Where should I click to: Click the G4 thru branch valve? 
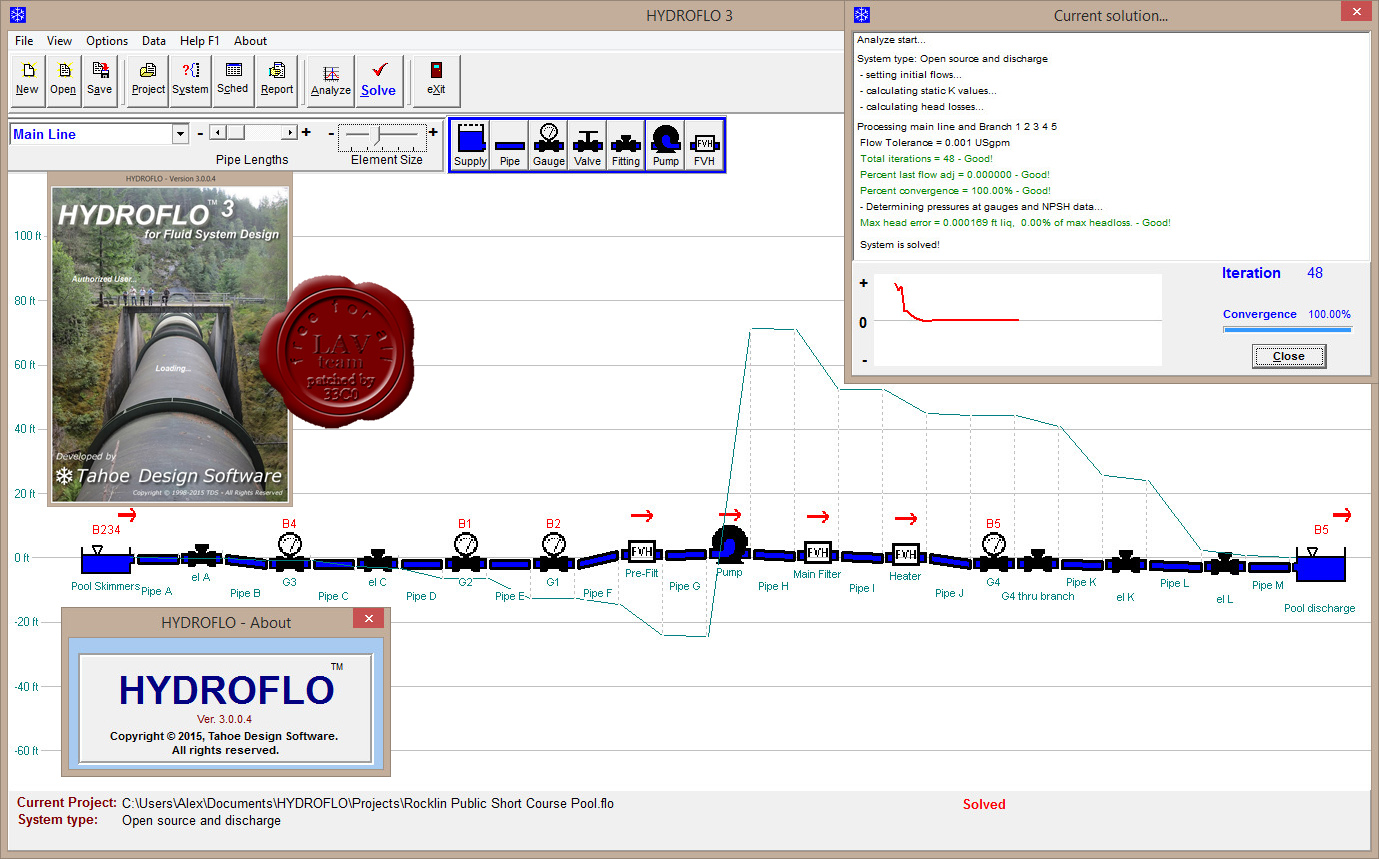pos(1038,561)
